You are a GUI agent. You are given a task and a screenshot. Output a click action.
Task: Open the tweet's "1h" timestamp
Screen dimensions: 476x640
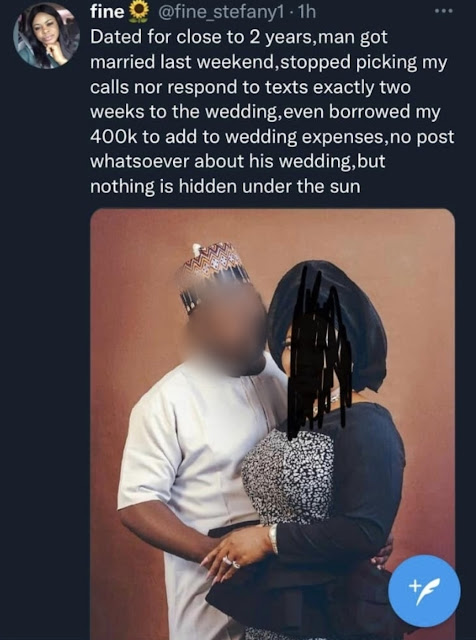tap(307, 12)
